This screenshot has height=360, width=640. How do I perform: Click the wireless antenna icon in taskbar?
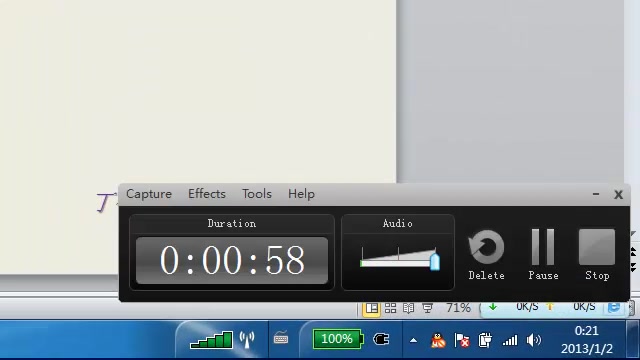247,340
